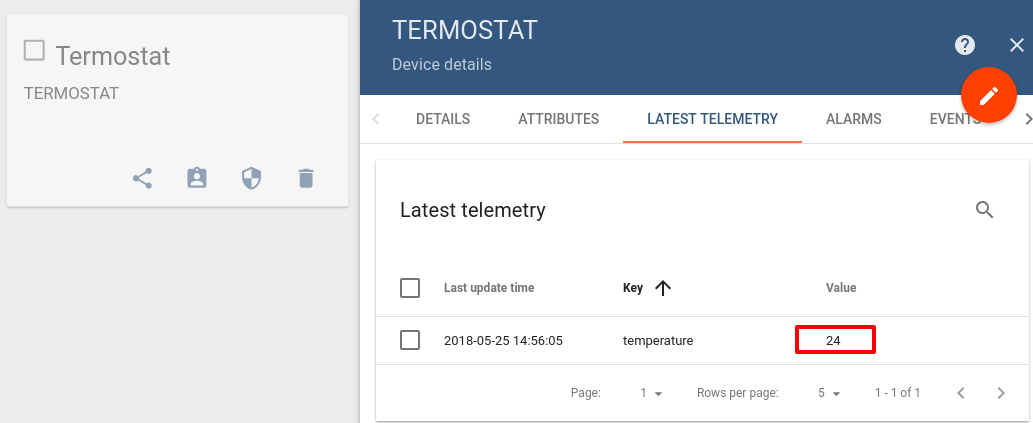Open the Page number dropdown
The image size is (1033, 423).
[x=651, y=393]
